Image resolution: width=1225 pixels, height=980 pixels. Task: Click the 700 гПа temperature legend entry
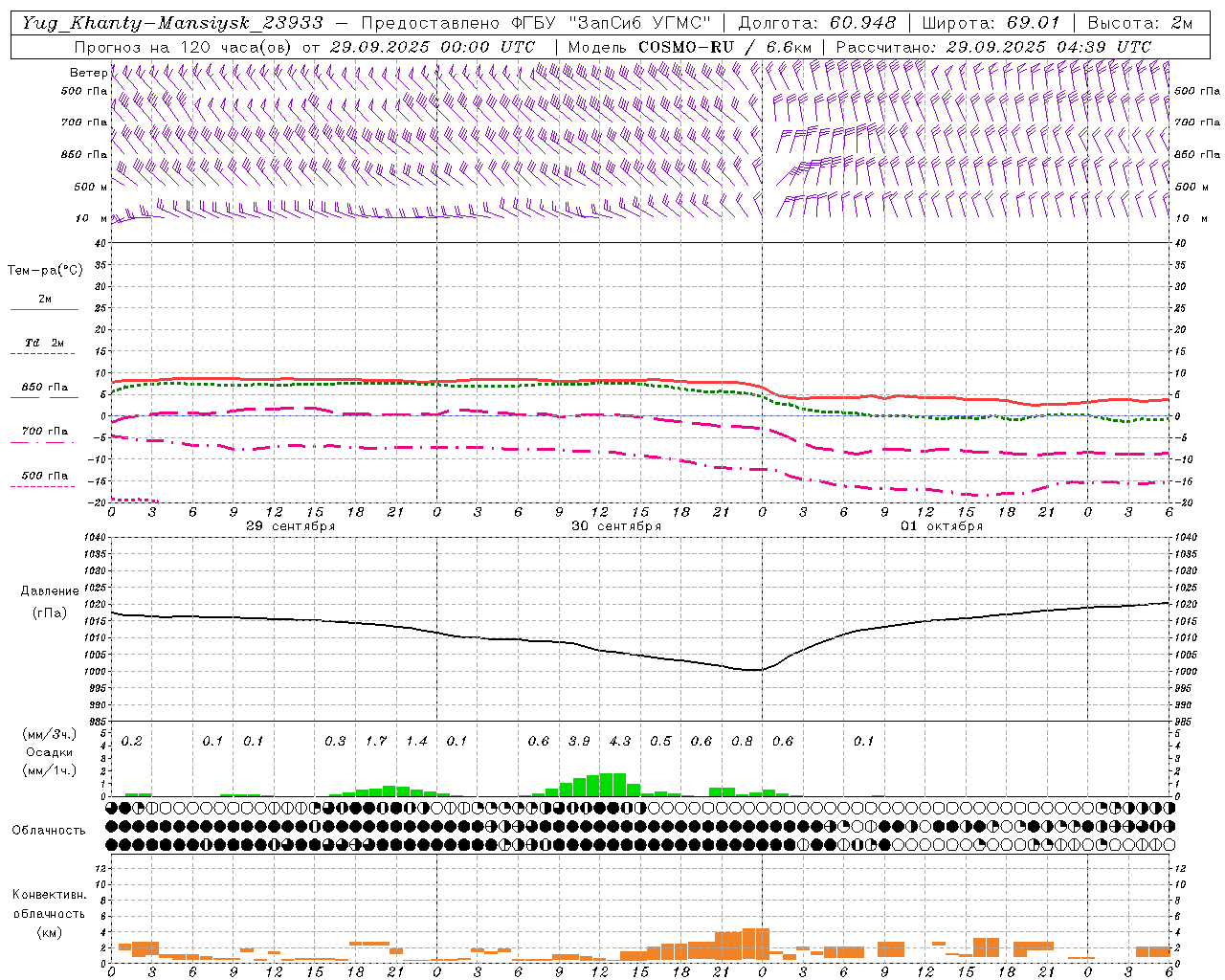45,432
